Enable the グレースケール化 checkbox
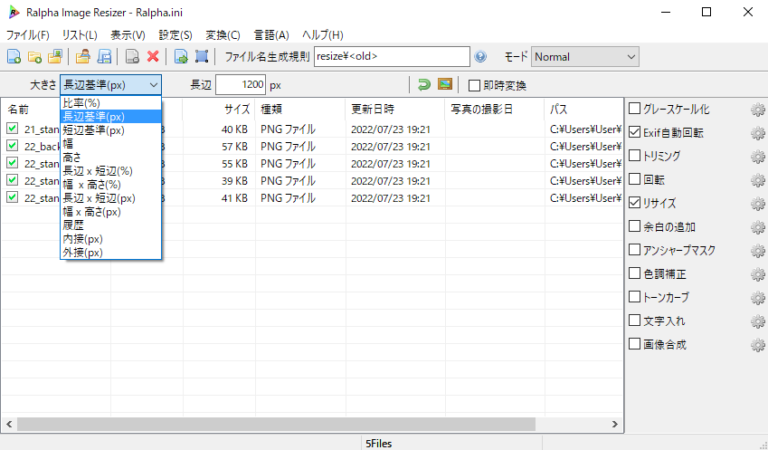 [x=634, y=108]
